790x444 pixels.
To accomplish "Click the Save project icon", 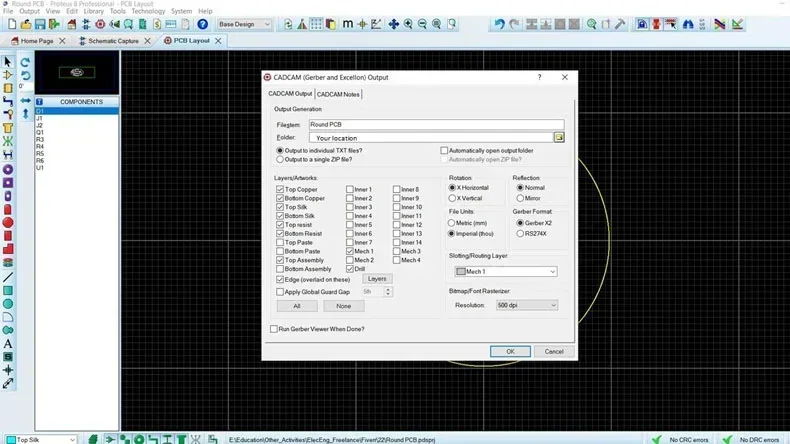I will click(40, 24).
